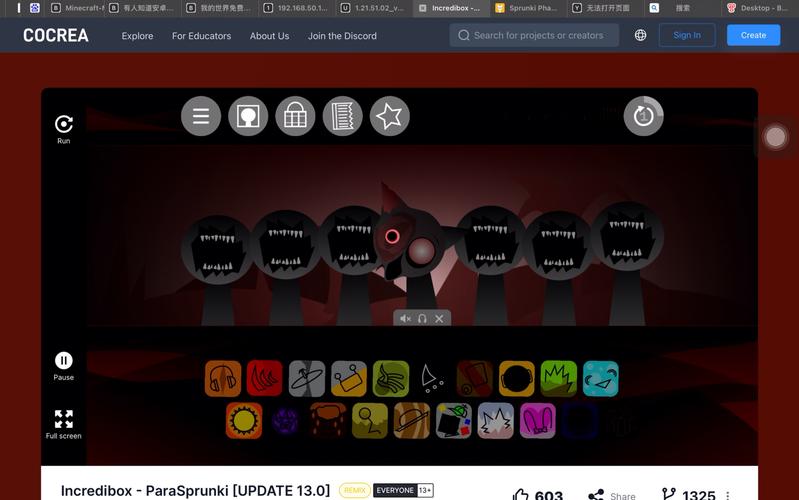Click the Create button

coord(753,35)
